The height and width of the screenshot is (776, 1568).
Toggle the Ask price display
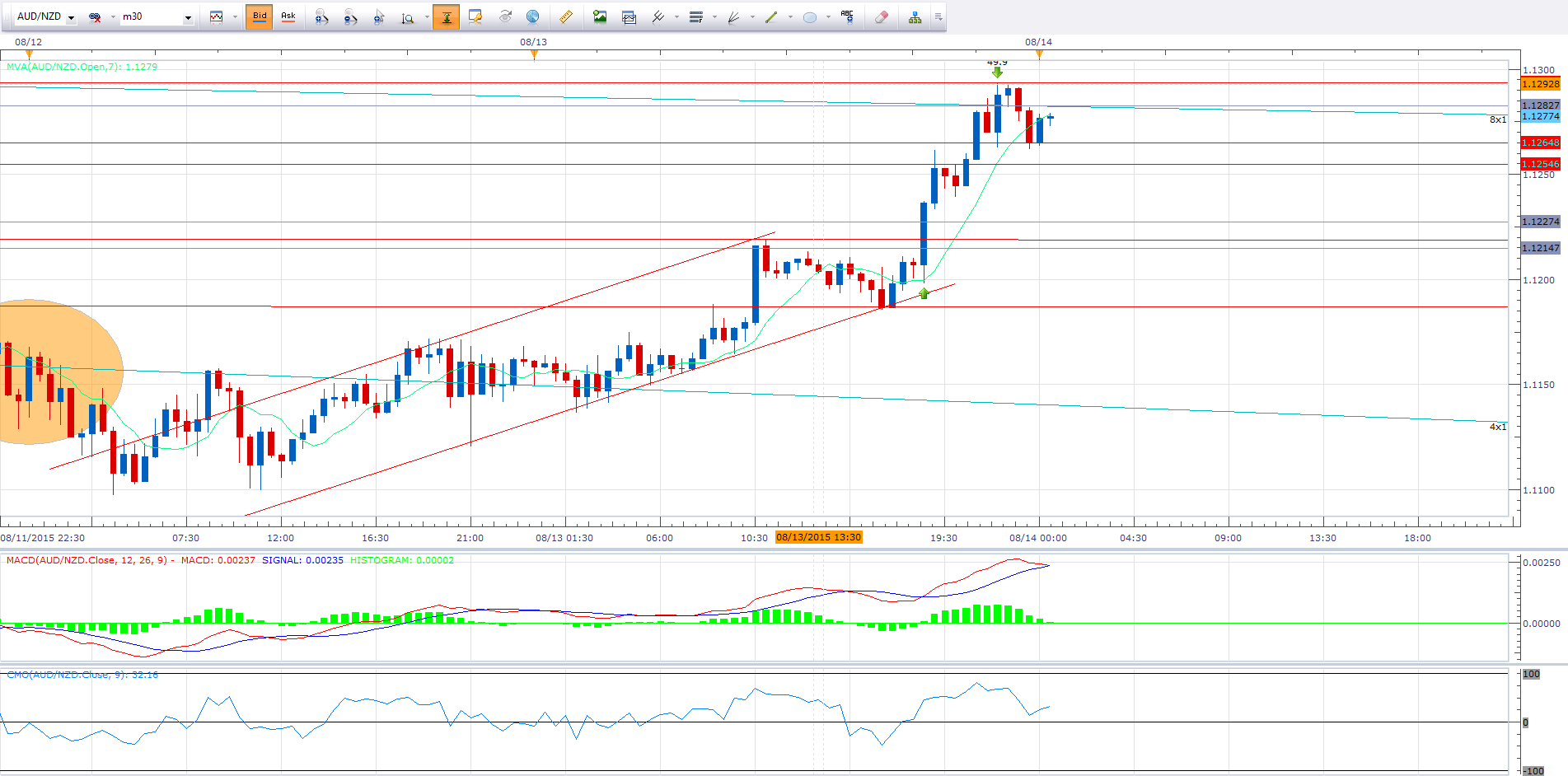point(288,16)
